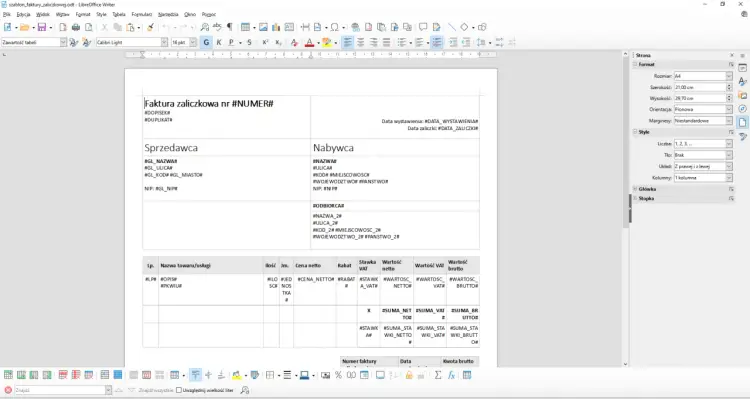Enable 'Uwzględnij wielkość liter' checkbox
Screen dimensions: 750x399
[x=179, y=390]
